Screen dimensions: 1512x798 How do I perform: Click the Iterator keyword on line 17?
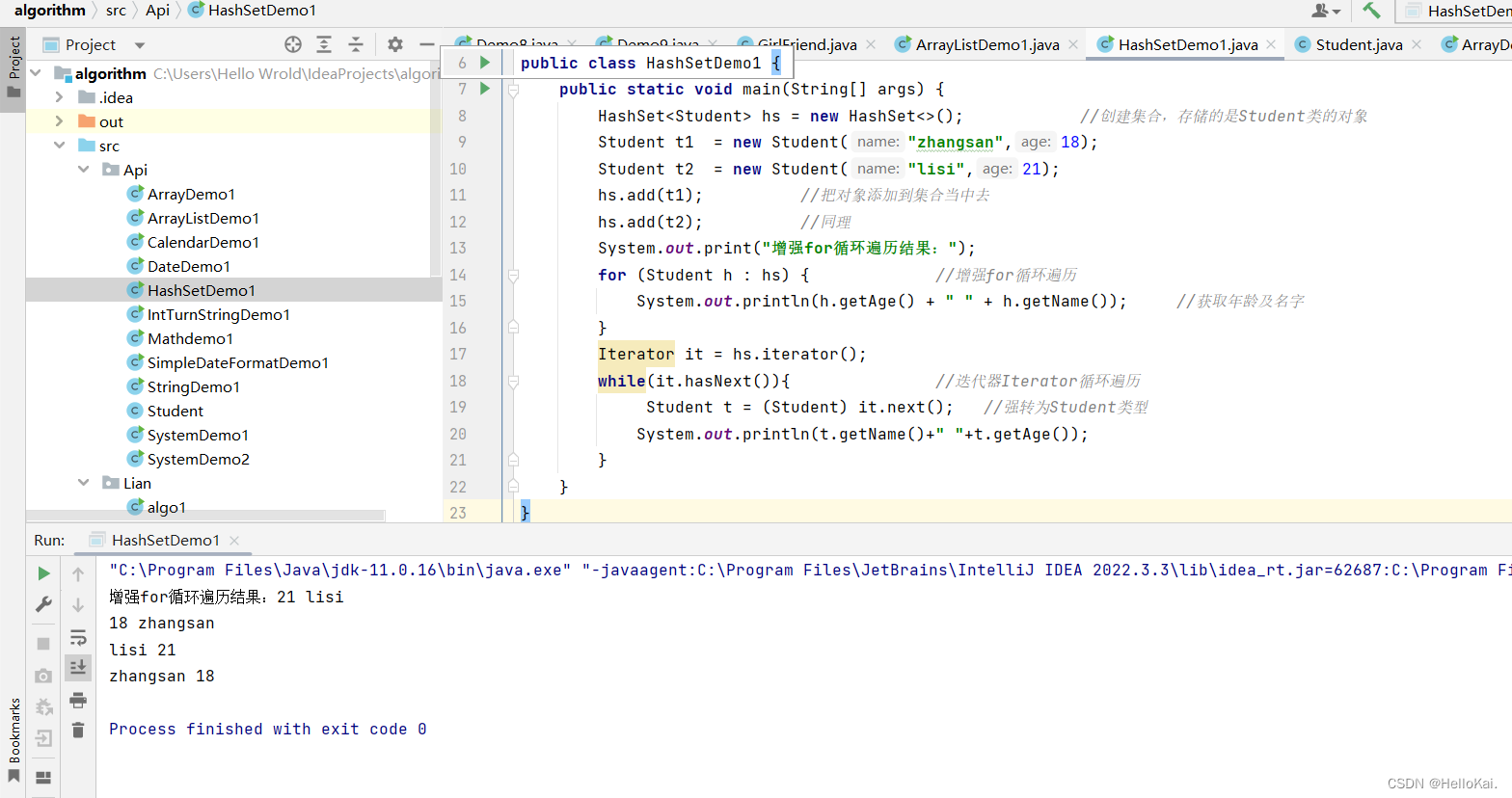[635, 354]
